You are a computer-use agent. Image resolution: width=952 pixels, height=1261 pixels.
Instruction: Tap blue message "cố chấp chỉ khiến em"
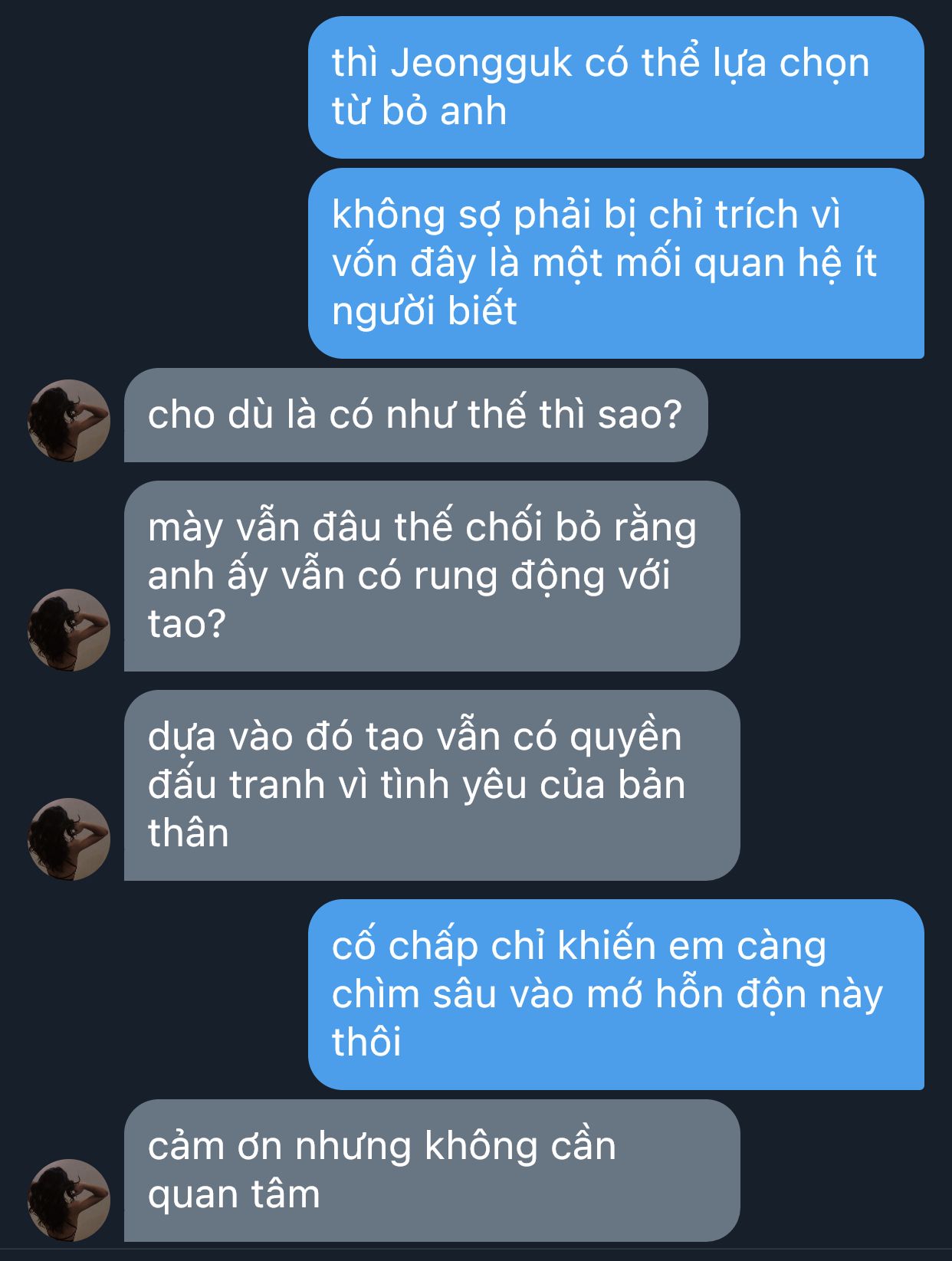[616, 994]
